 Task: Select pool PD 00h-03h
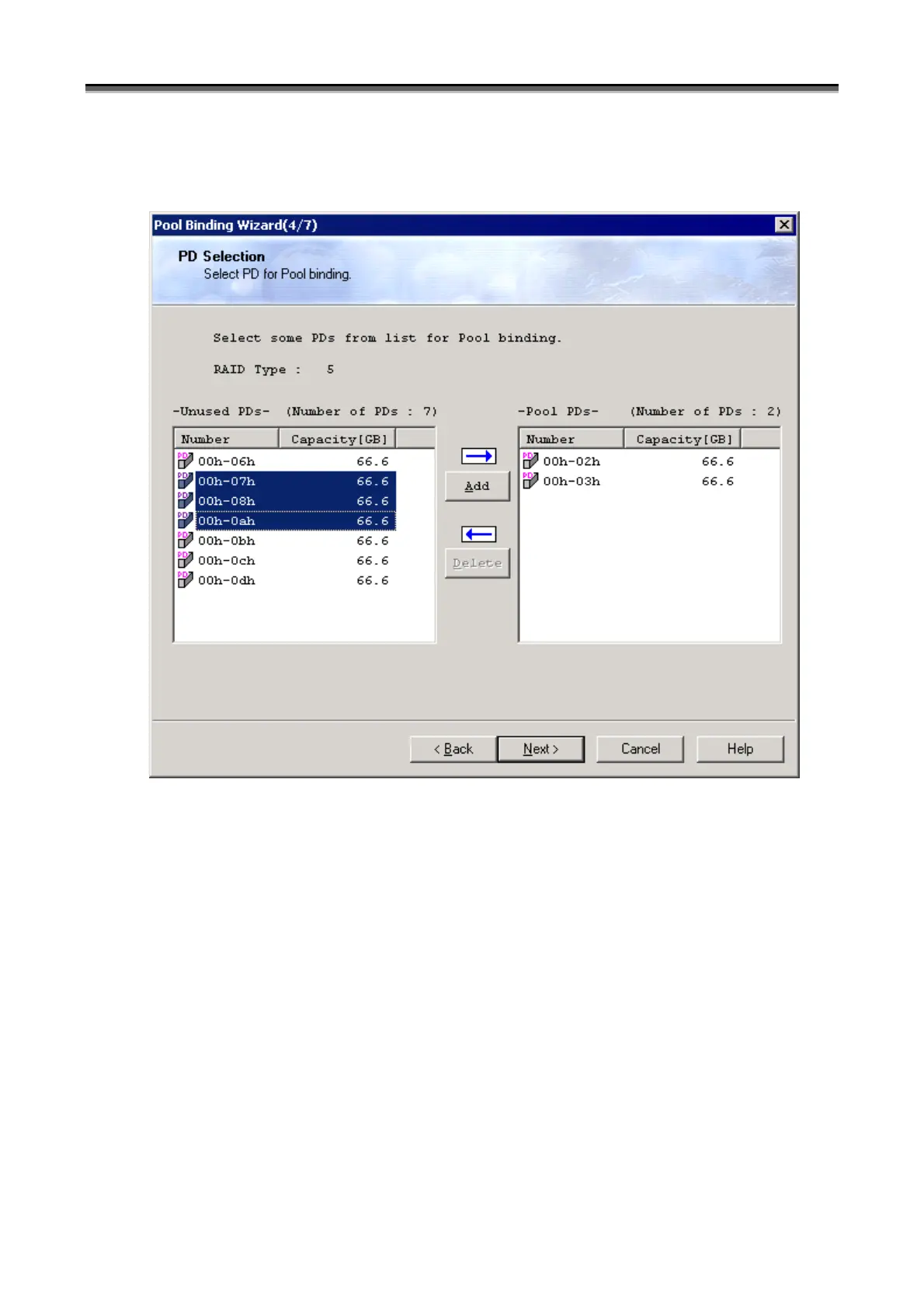coord(631,481)
